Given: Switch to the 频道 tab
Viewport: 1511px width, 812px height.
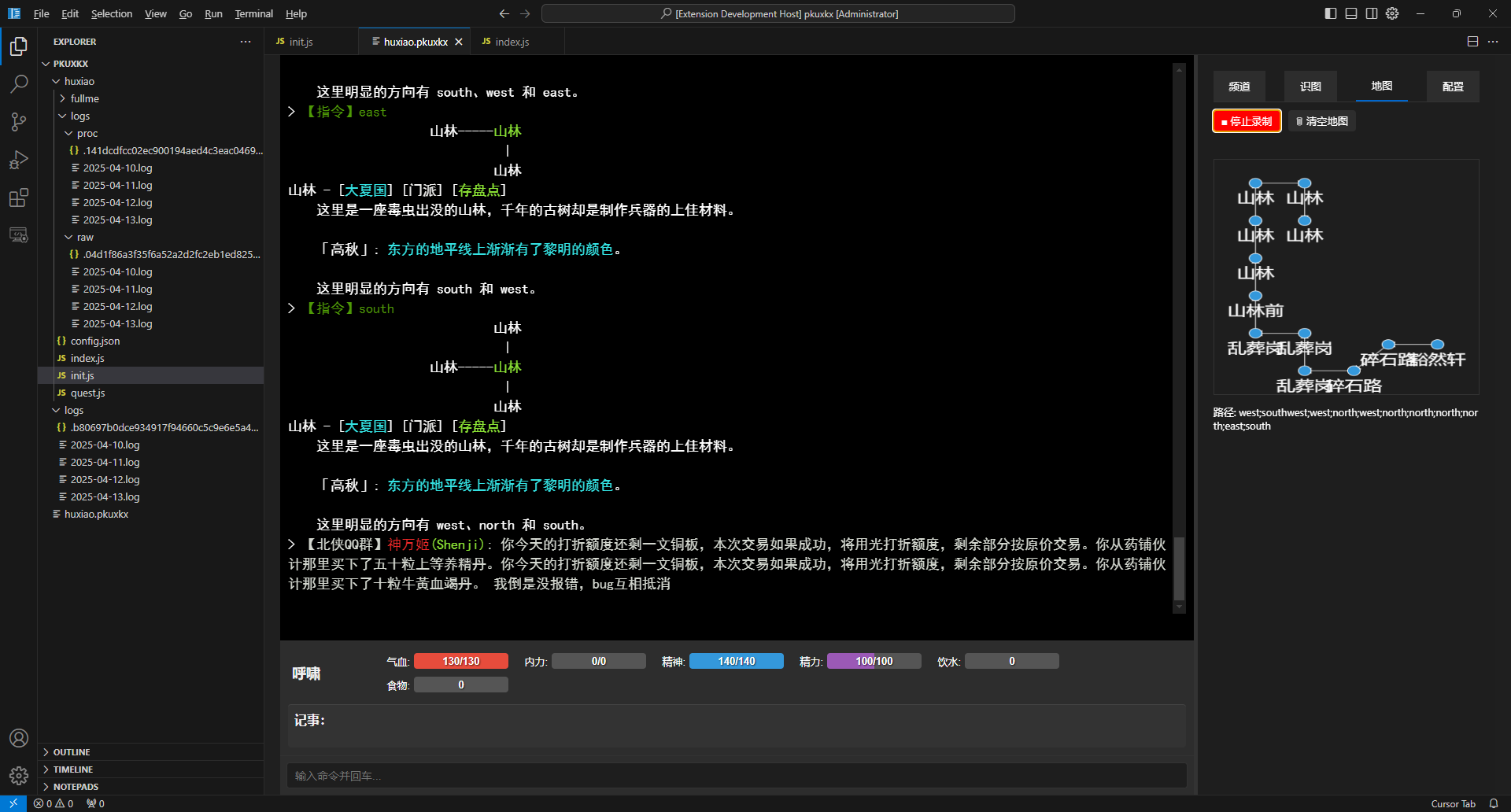Looking at the screenshot, I should coord(1239,87).
